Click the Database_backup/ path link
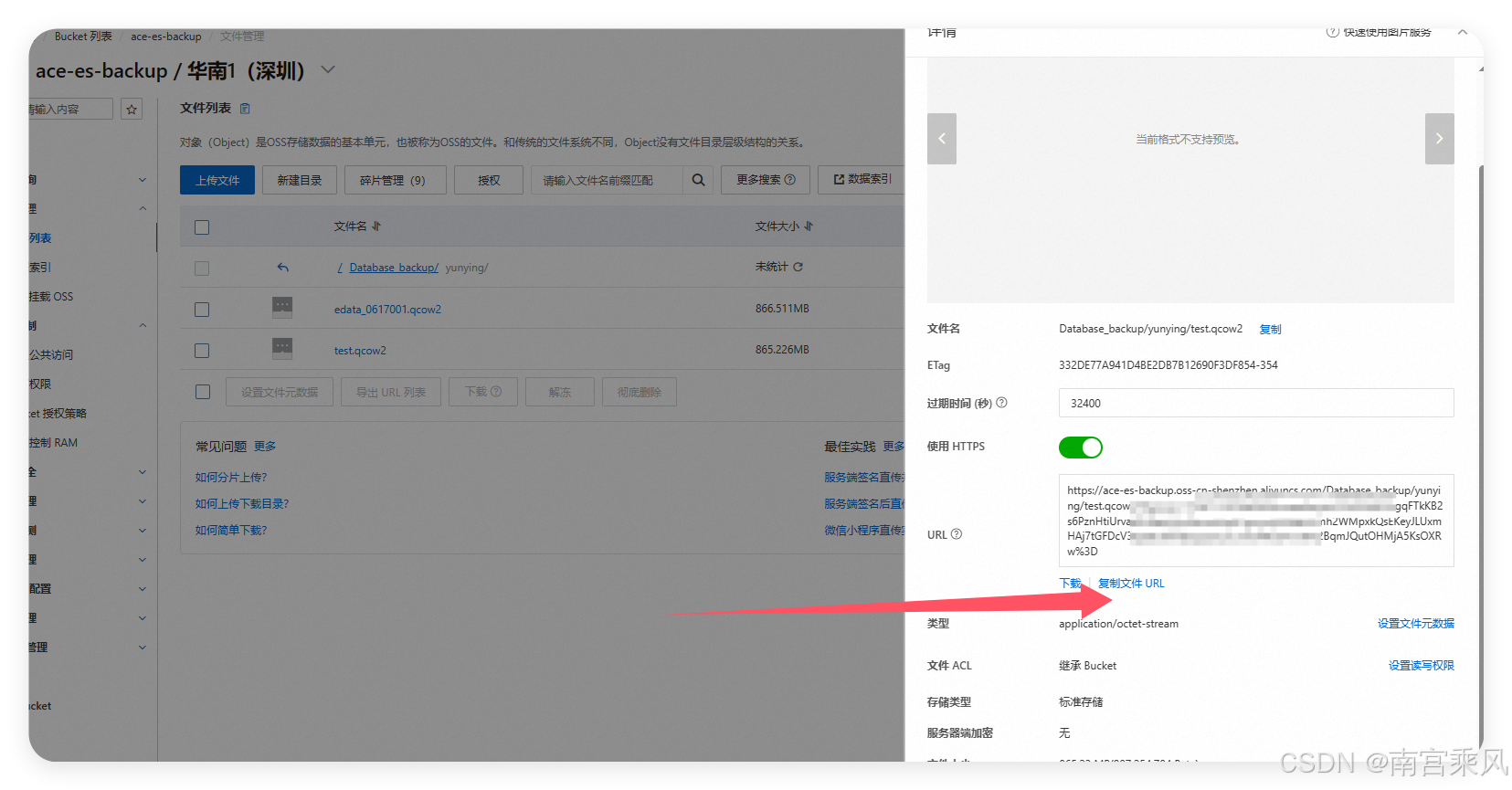 coord(394,268)
